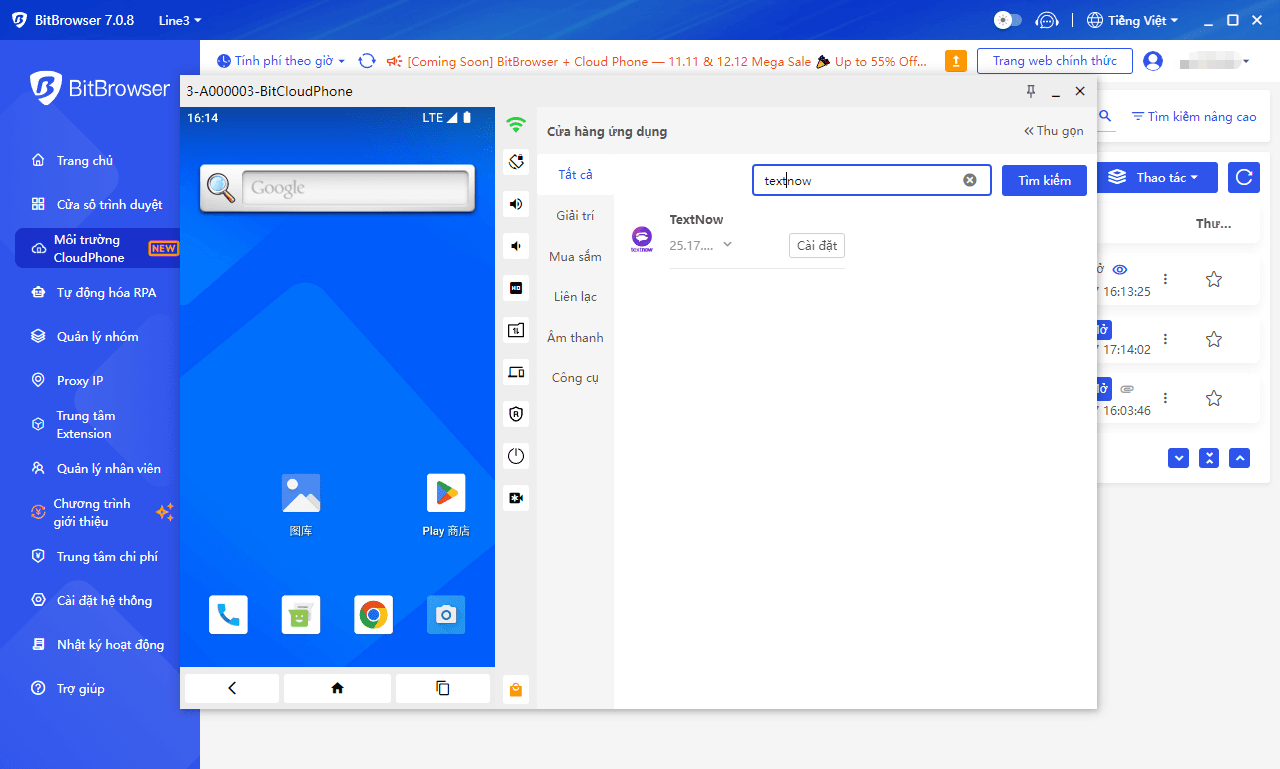Open the Play Store app on phone

[x=446, y=494]
